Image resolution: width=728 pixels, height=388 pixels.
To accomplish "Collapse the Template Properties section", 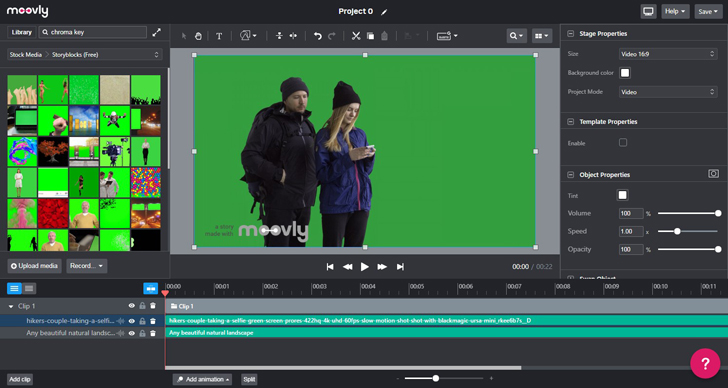I will (571, 122).
